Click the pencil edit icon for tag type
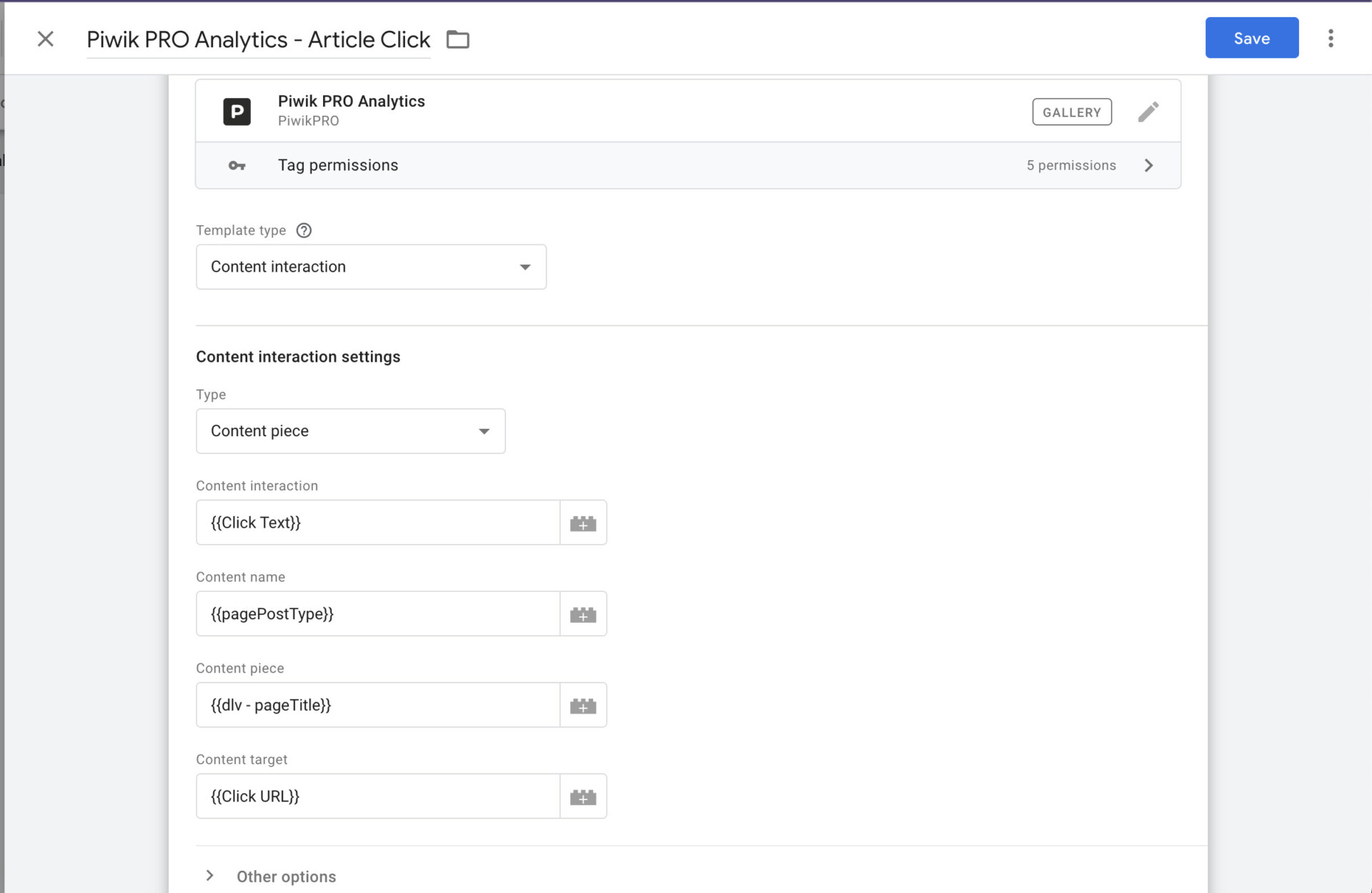 [x=1148, y=112]
